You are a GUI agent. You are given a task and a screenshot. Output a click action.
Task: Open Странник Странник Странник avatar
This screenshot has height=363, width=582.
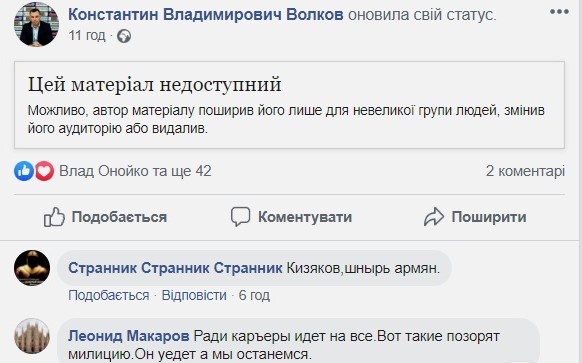click(x=32, y=268)
